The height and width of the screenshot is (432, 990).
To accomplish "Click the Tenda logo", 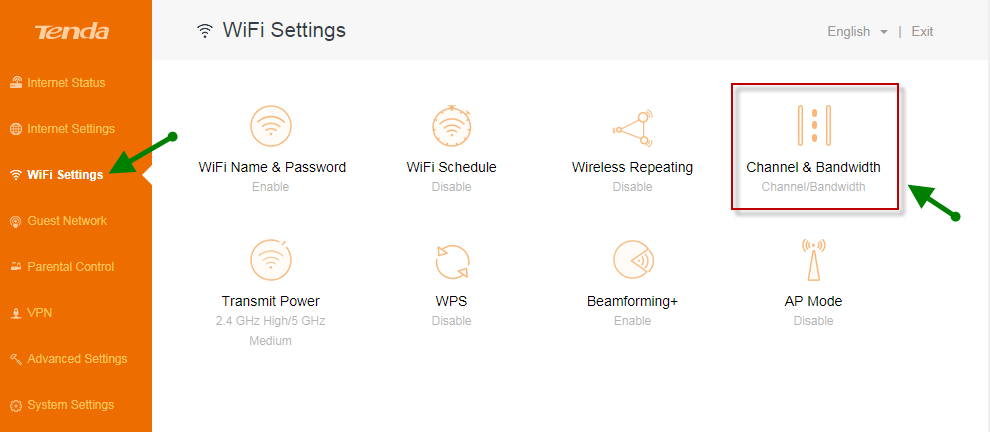I will pos(72,32).
